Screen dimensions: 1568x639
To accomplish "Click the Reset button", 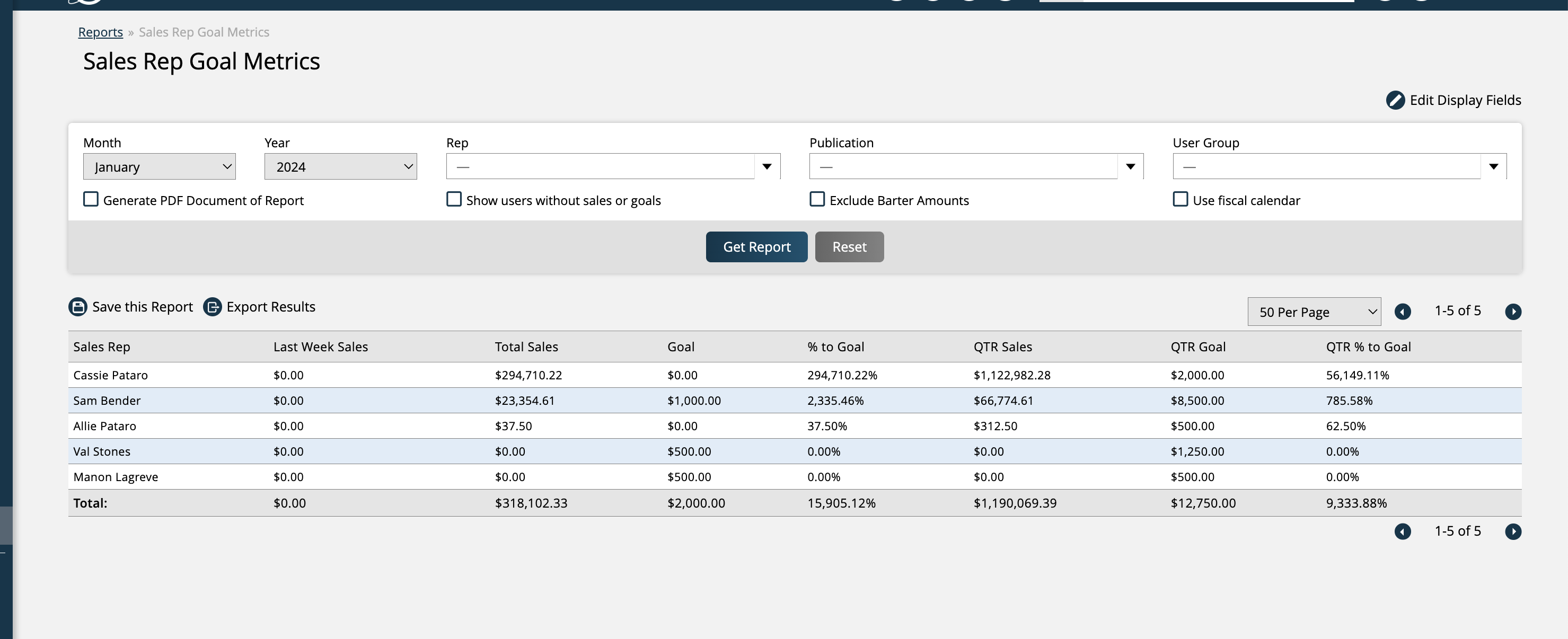I will tap(849, 247).
